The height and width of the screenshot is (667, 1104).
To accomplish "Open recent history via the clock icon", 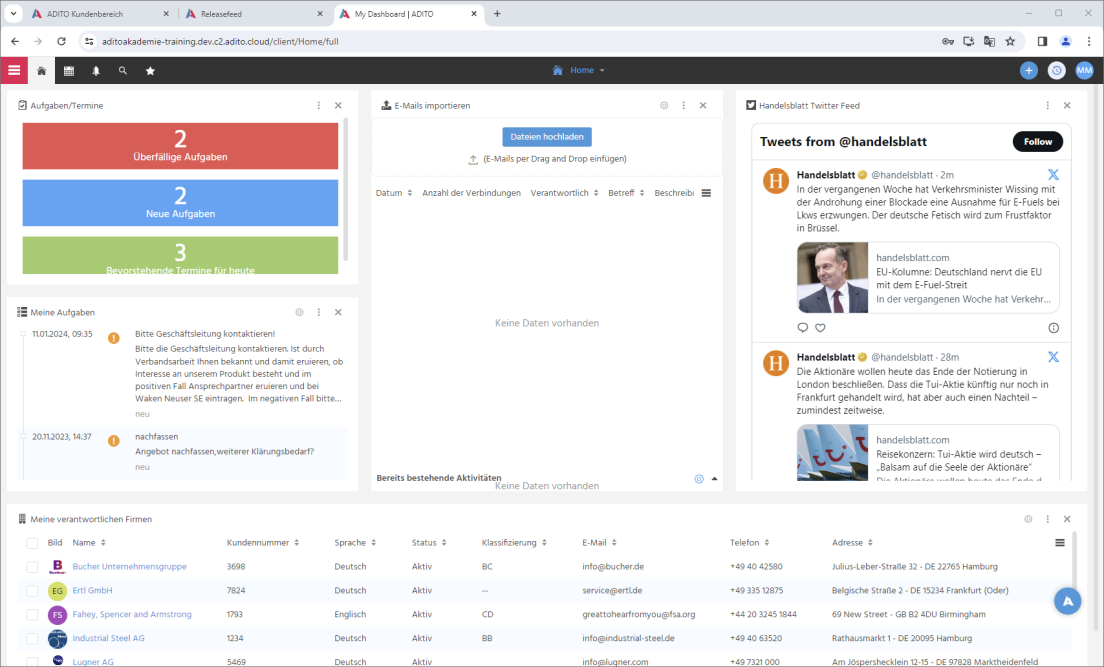I will point(1056,70).
